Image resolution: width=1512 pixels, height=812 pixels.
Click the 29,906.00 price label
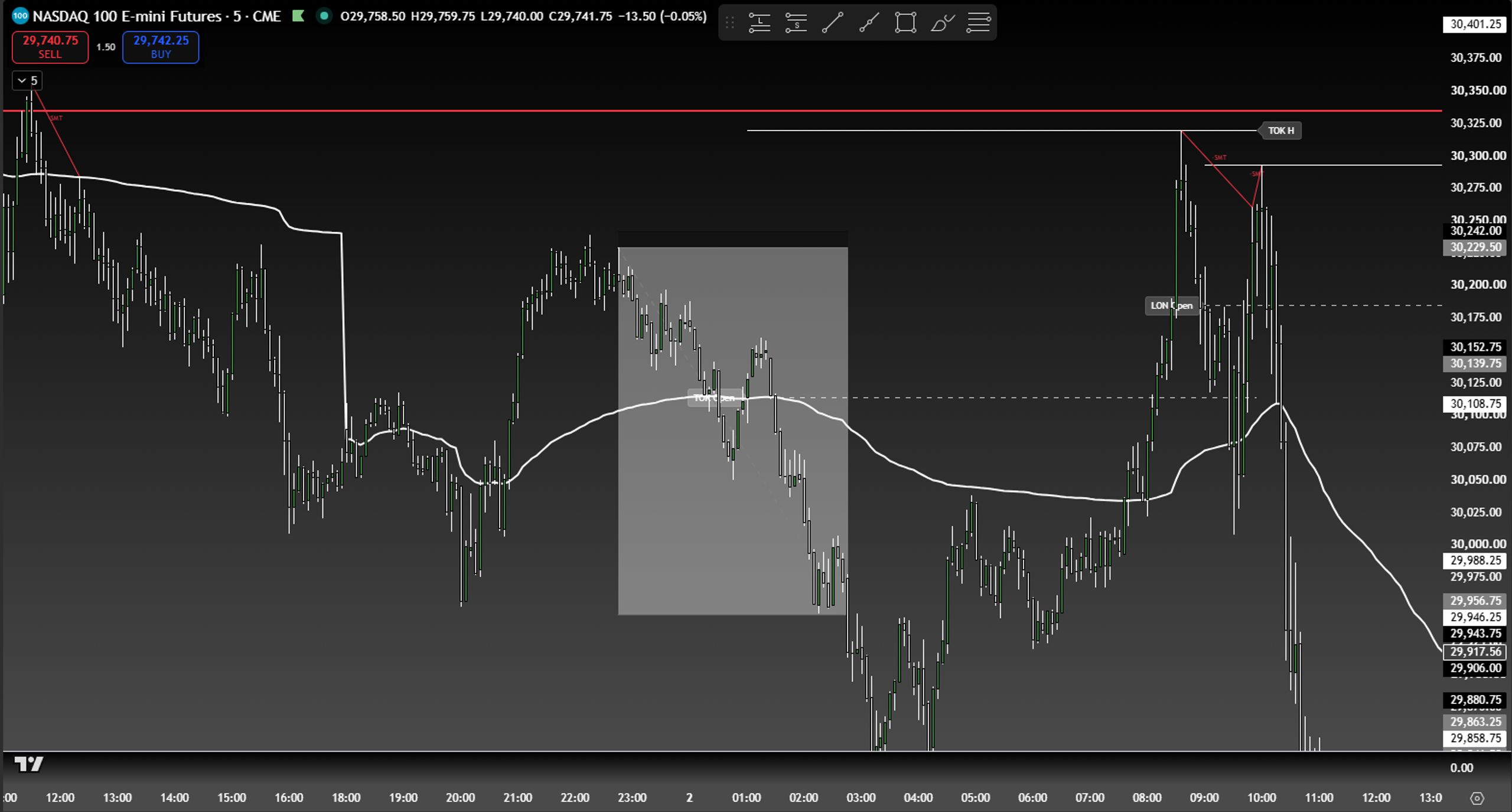[x=1475, y=668]
